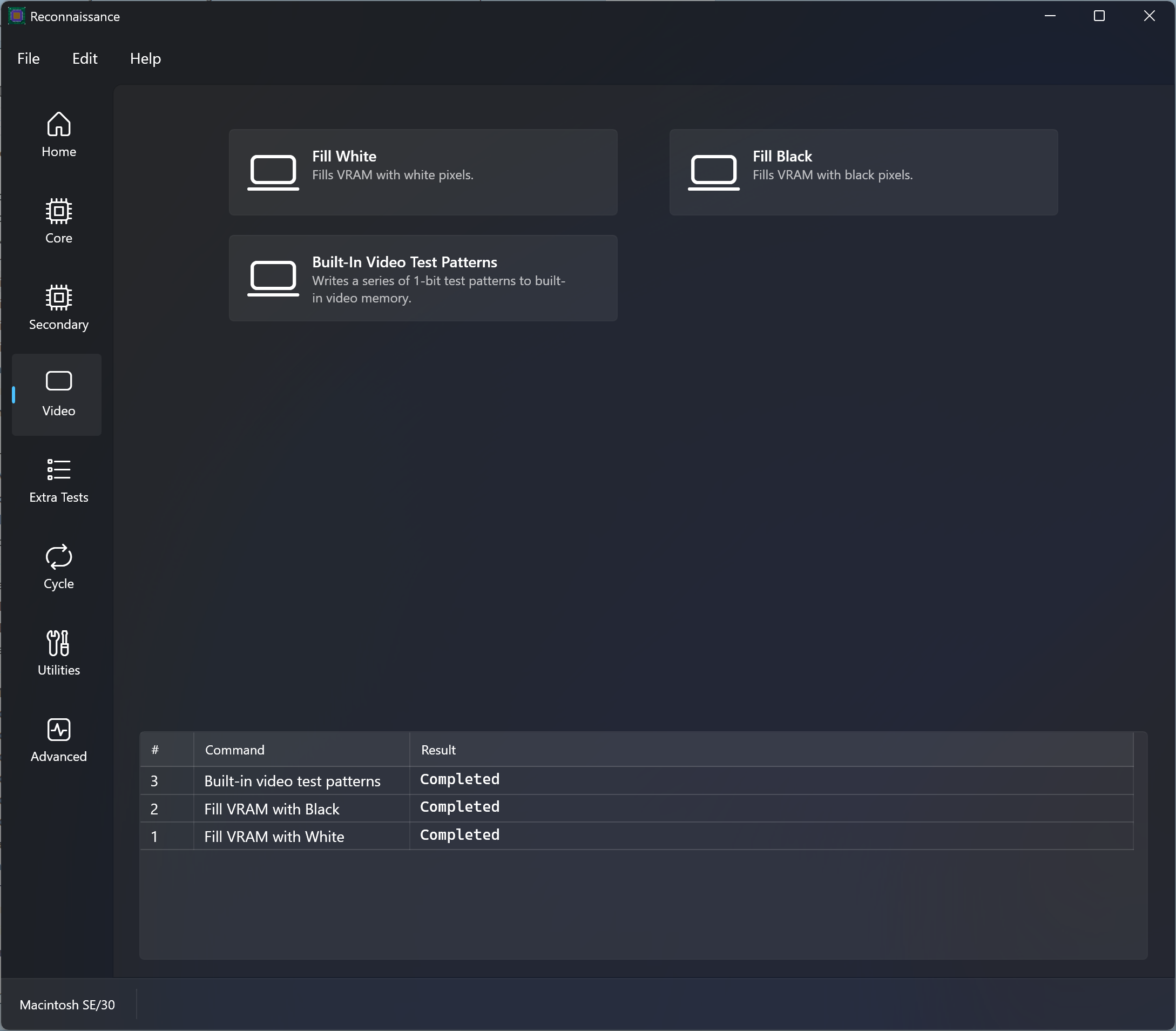Sort results by Command column header

(x=235, y=750)
